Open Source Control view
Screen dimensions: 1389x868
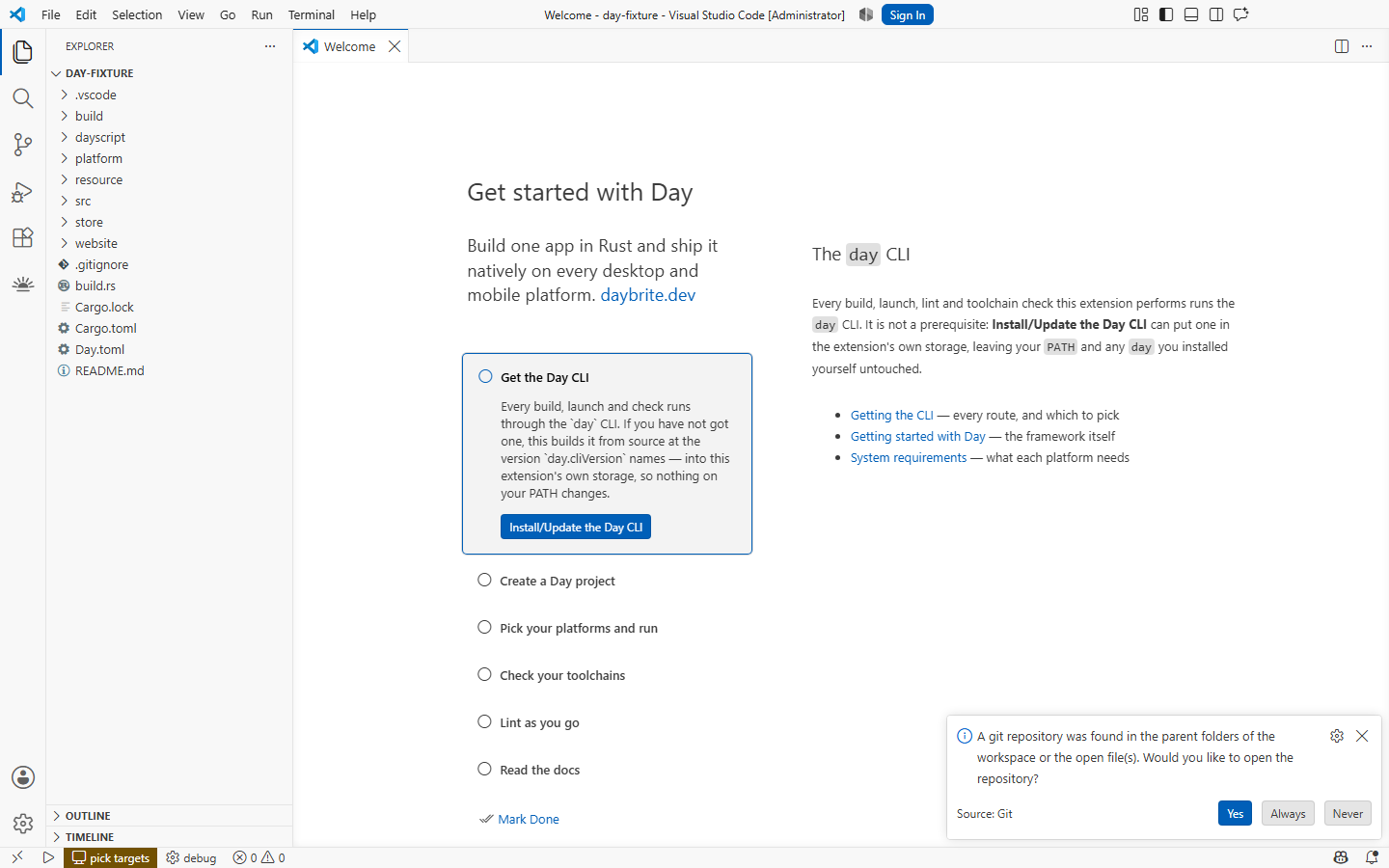tap(23, 145)
